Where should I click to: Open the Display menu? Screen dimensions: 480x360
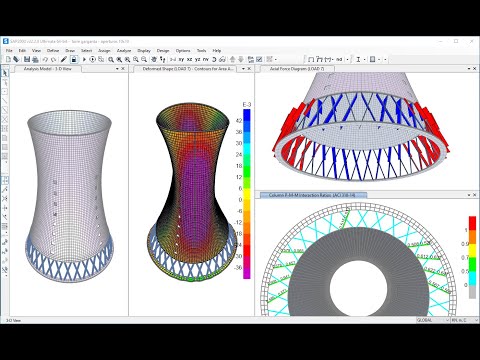pos(144,51)
